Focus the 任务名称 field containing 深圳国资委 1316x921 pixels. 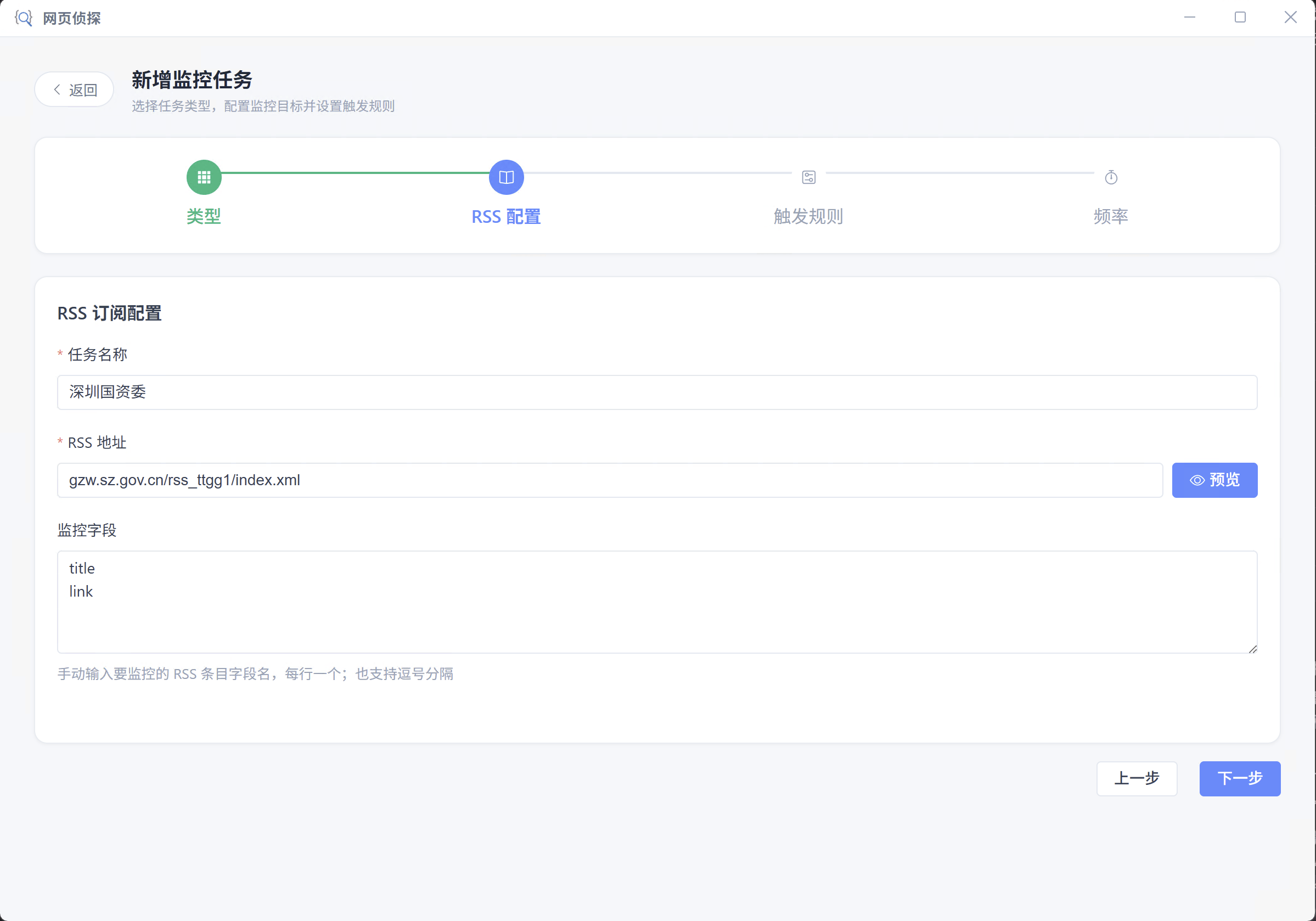657,392
